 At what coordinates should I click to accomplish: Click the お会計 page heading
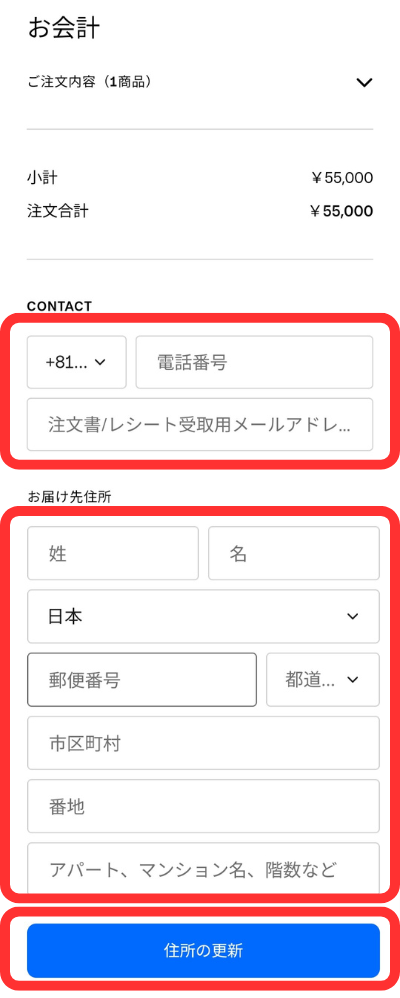click(64, 29)
